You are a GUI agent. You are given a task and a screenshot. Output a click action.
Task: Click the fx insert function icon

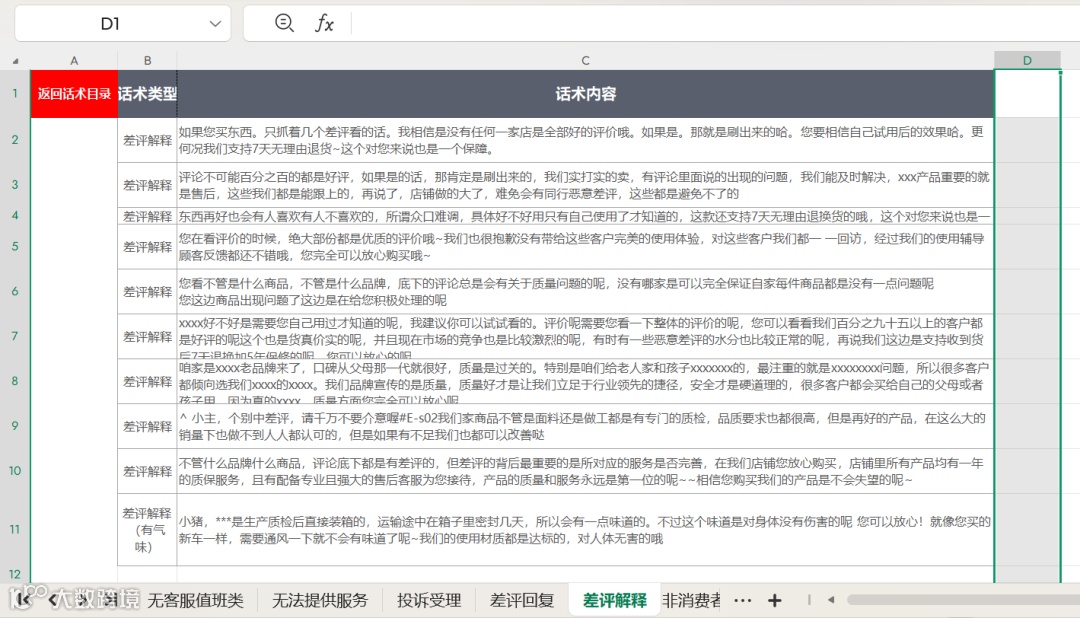tap(324, 23)
